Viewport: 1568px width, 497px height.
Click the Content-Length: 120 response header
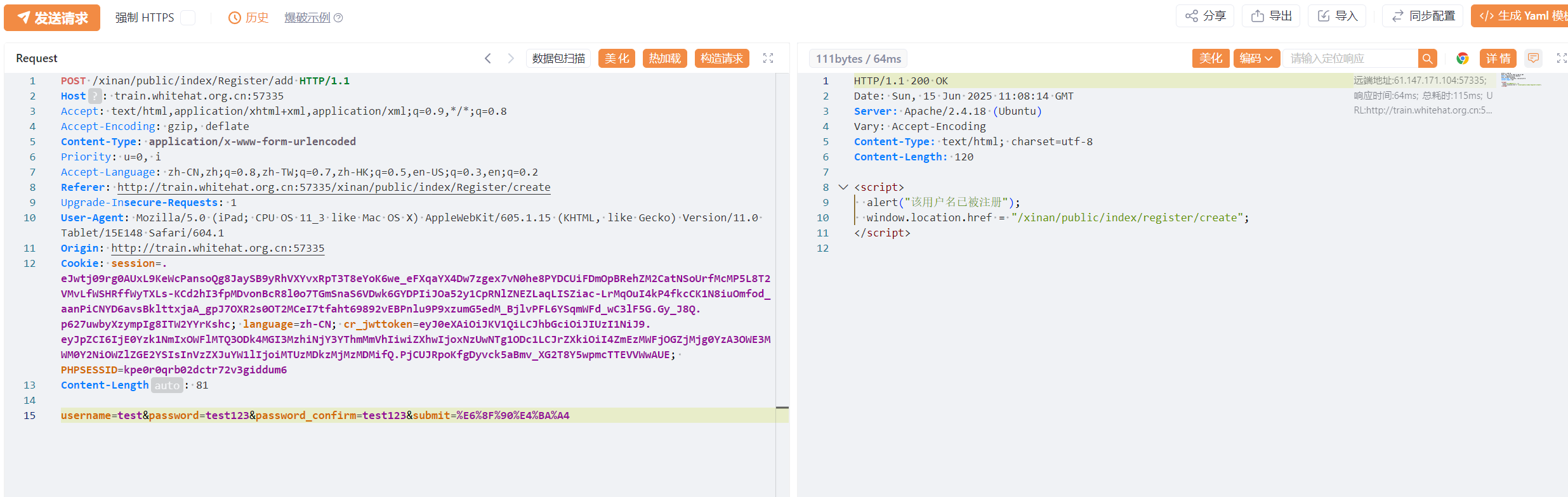[x=913, y=157]
